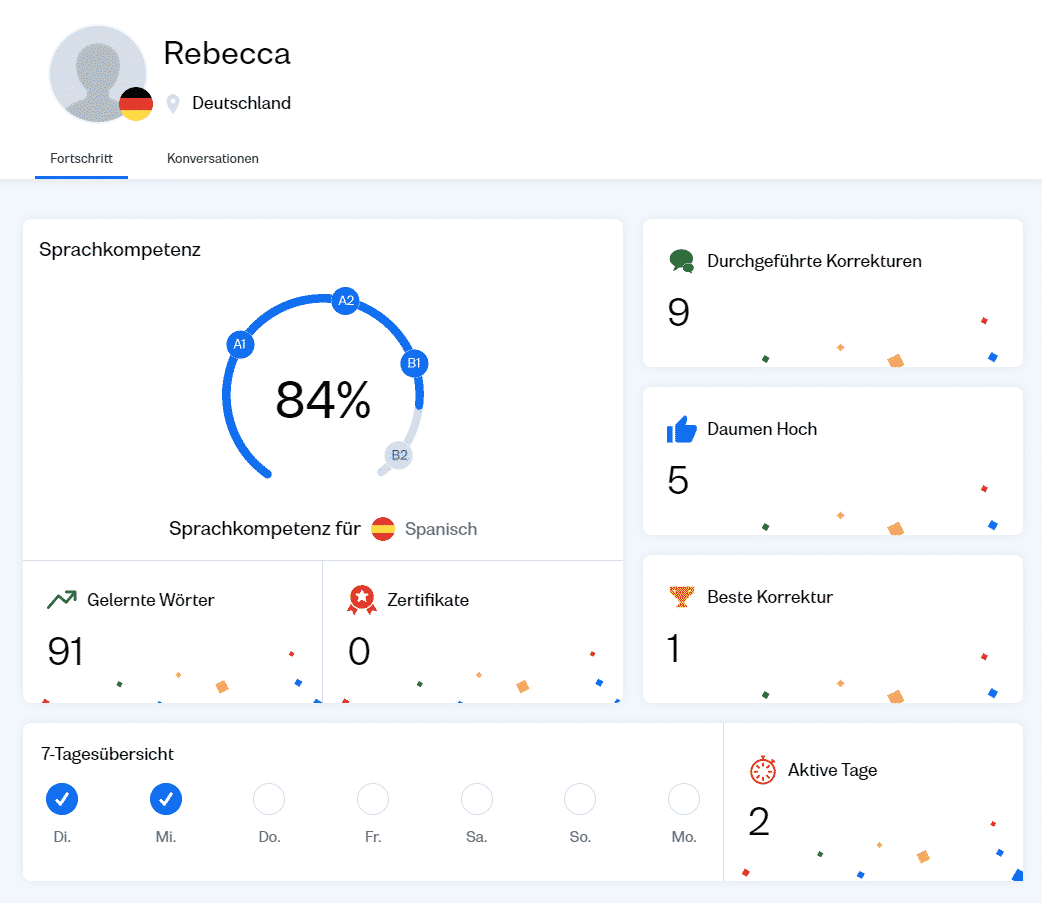
Task: Open the Fortschritt tab
Action: coord(81,158)
